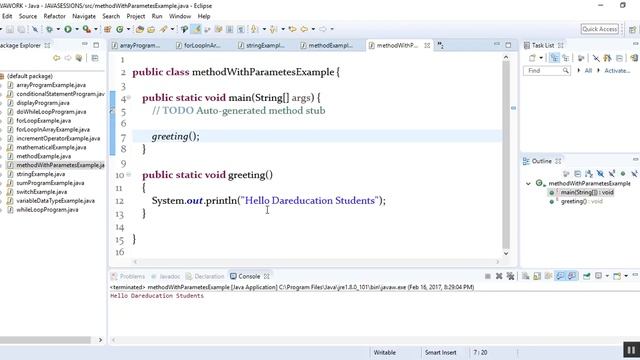Click Remove All Terminated Launches in Console
This screenshot has height=360, width=640.
[510, 276]
